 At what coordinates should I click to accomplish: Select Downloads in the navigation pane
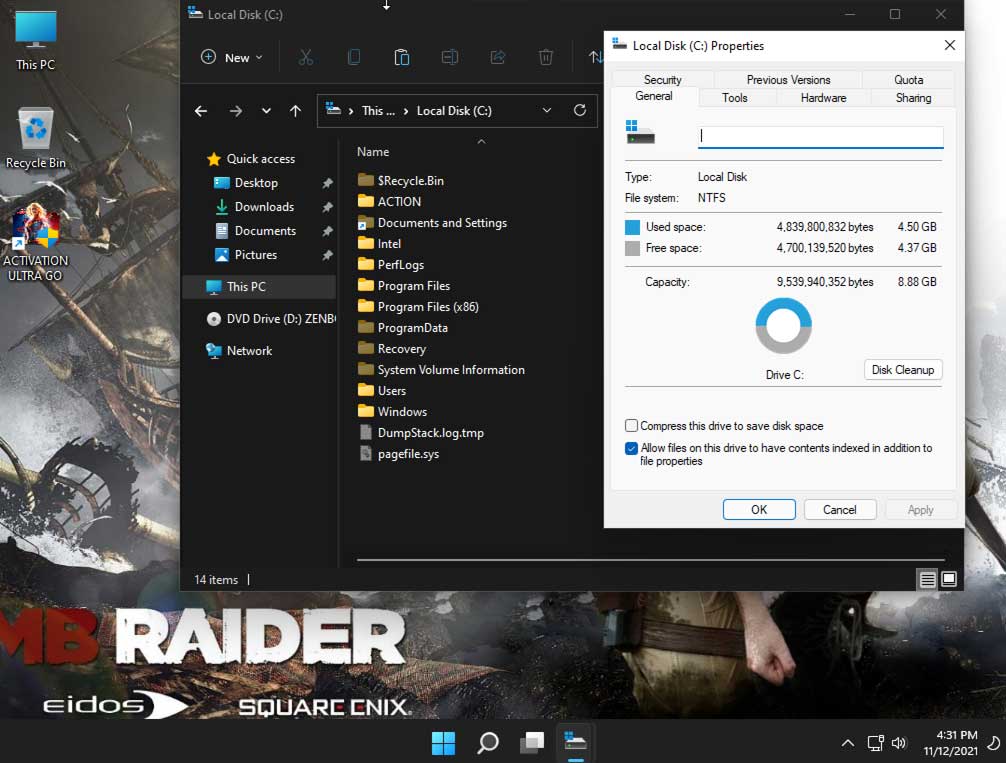[x=264, y=207]
